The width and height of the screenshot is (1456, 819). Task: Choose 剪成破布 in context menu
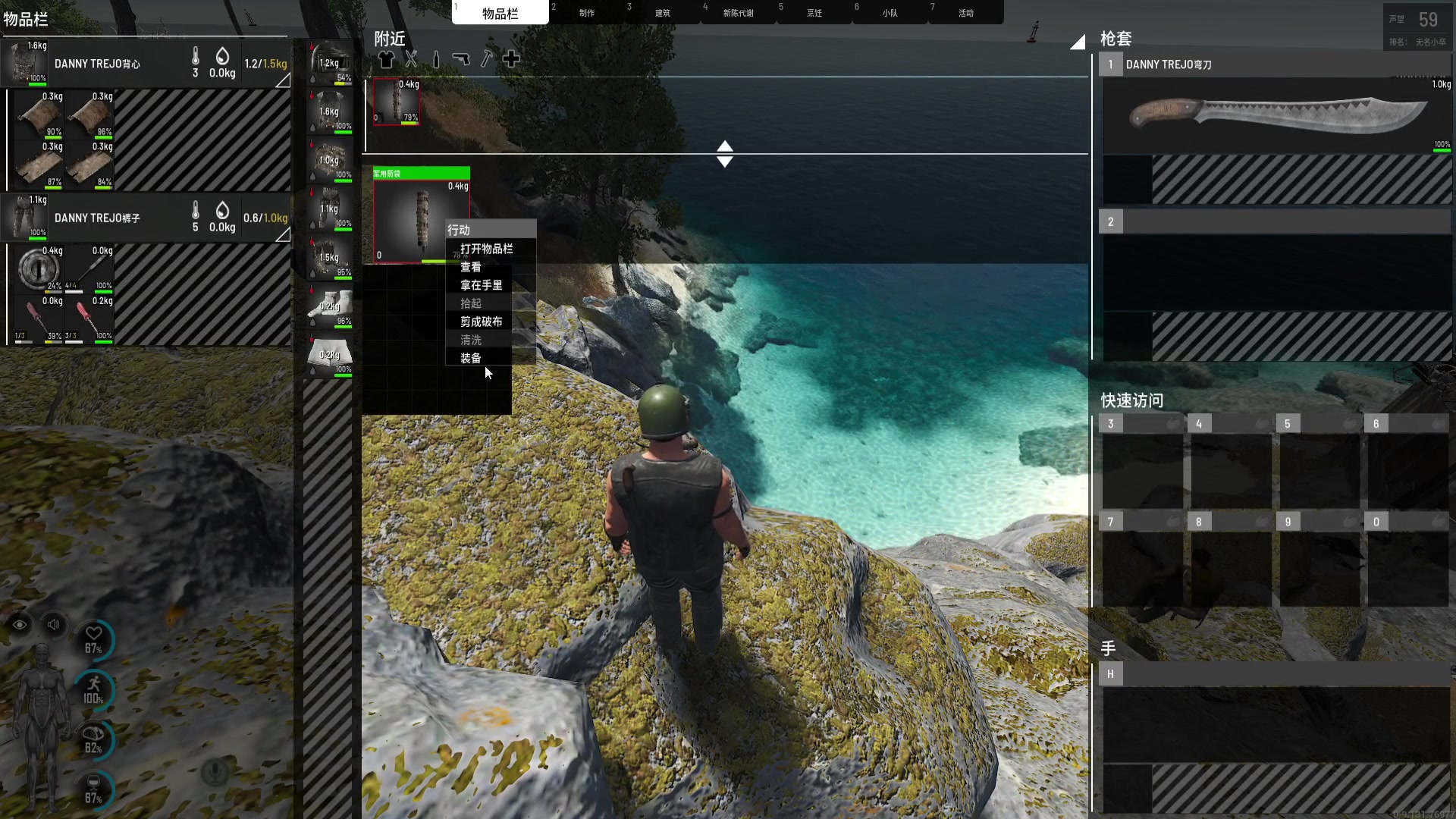point(482,322)
